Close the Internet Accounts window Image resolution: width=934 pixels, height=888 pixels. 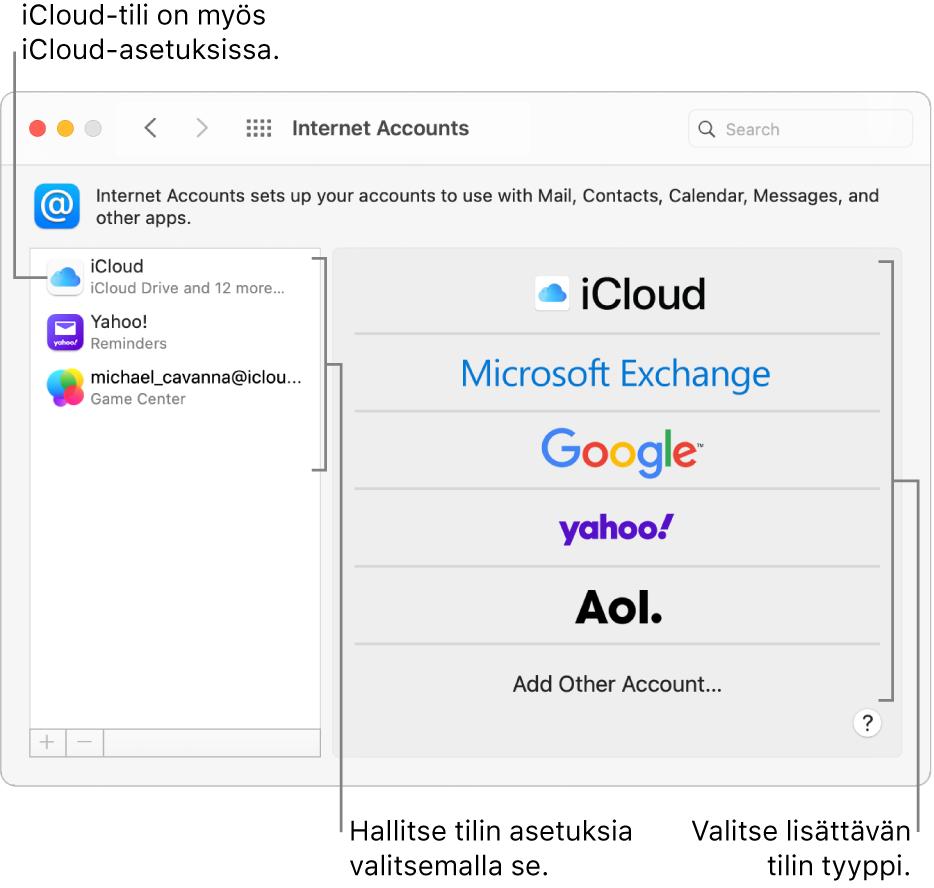[38, 128]
